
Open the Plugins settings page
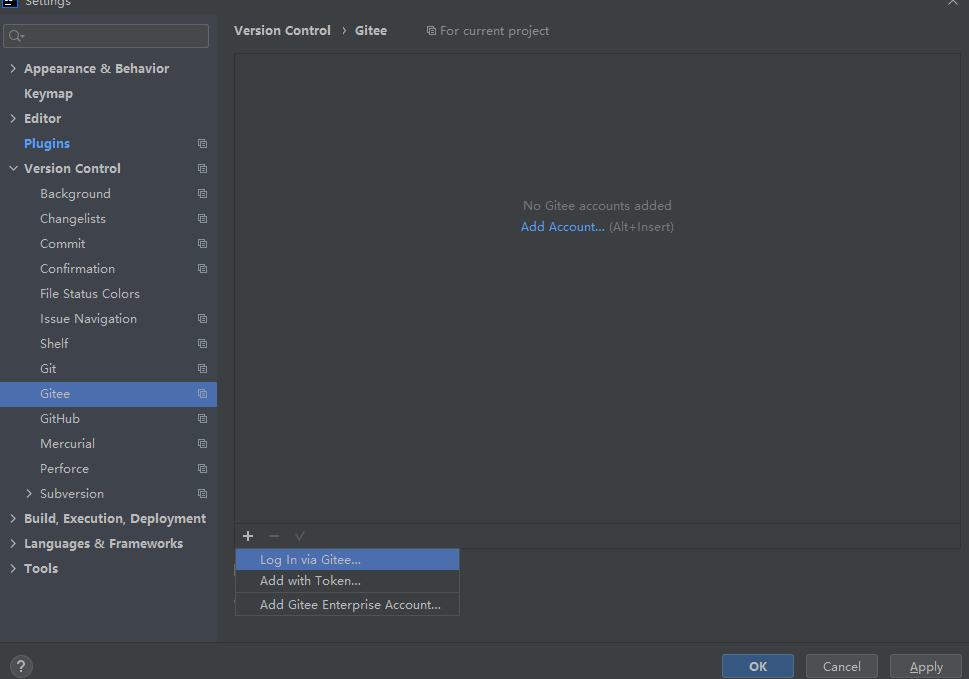tap(47, 143)
